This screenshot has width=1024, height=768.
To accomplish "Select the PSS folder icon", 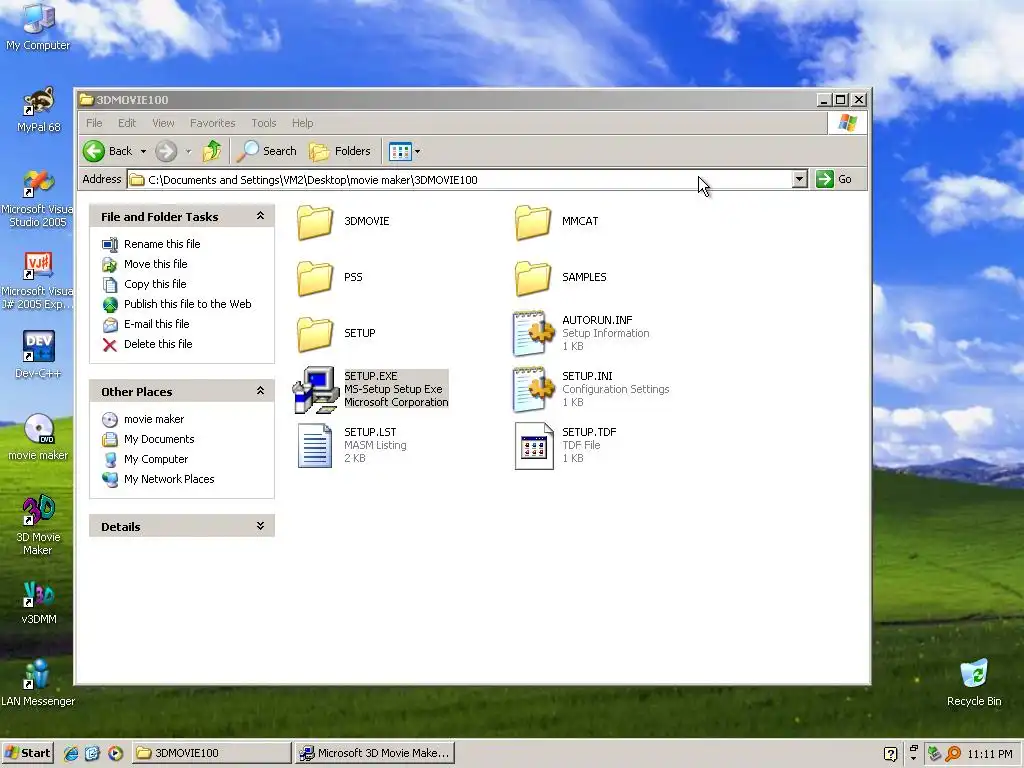I will 315,278.
